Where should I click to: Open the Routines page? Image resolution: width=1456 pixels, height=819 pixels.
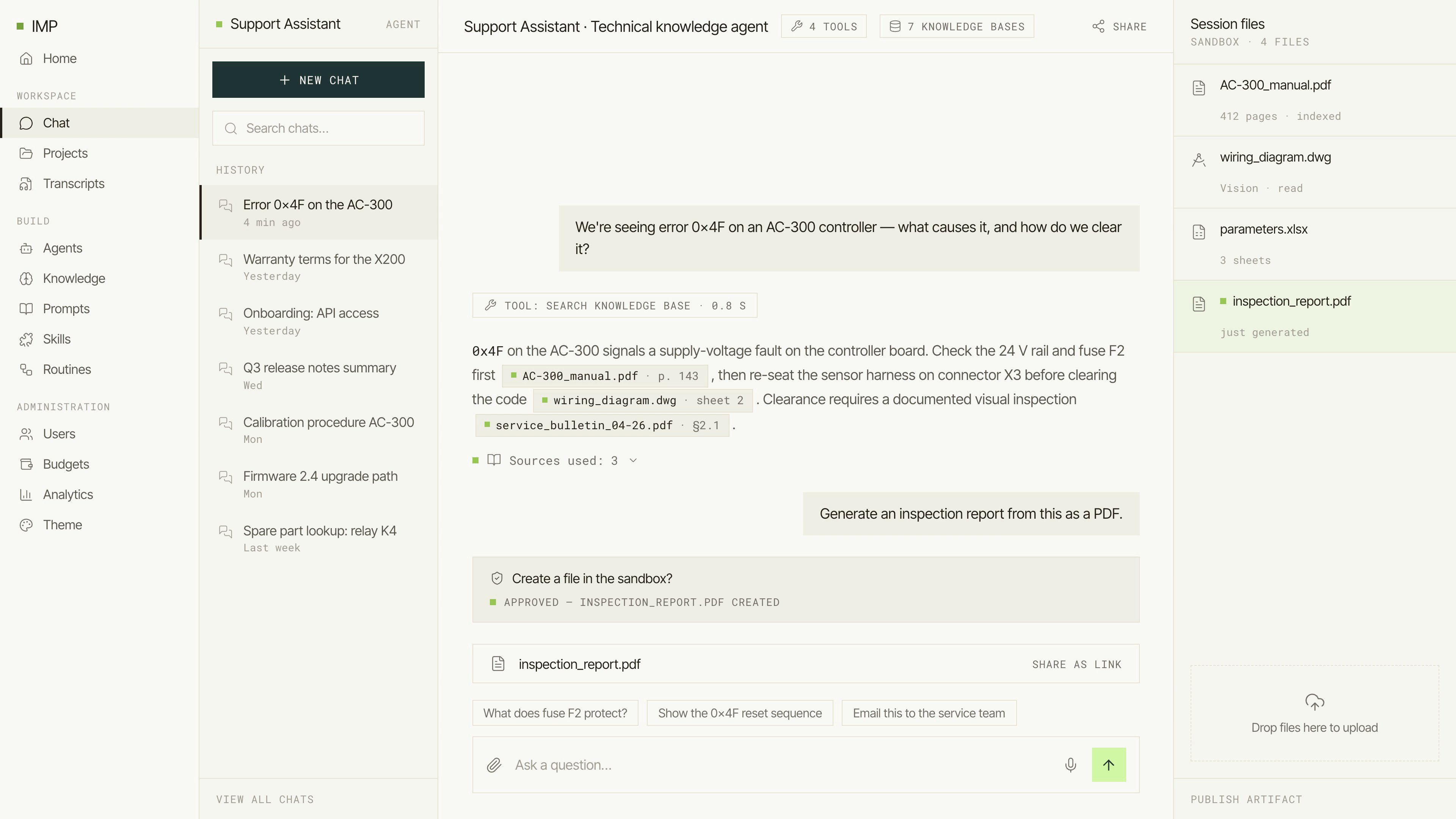99,370
